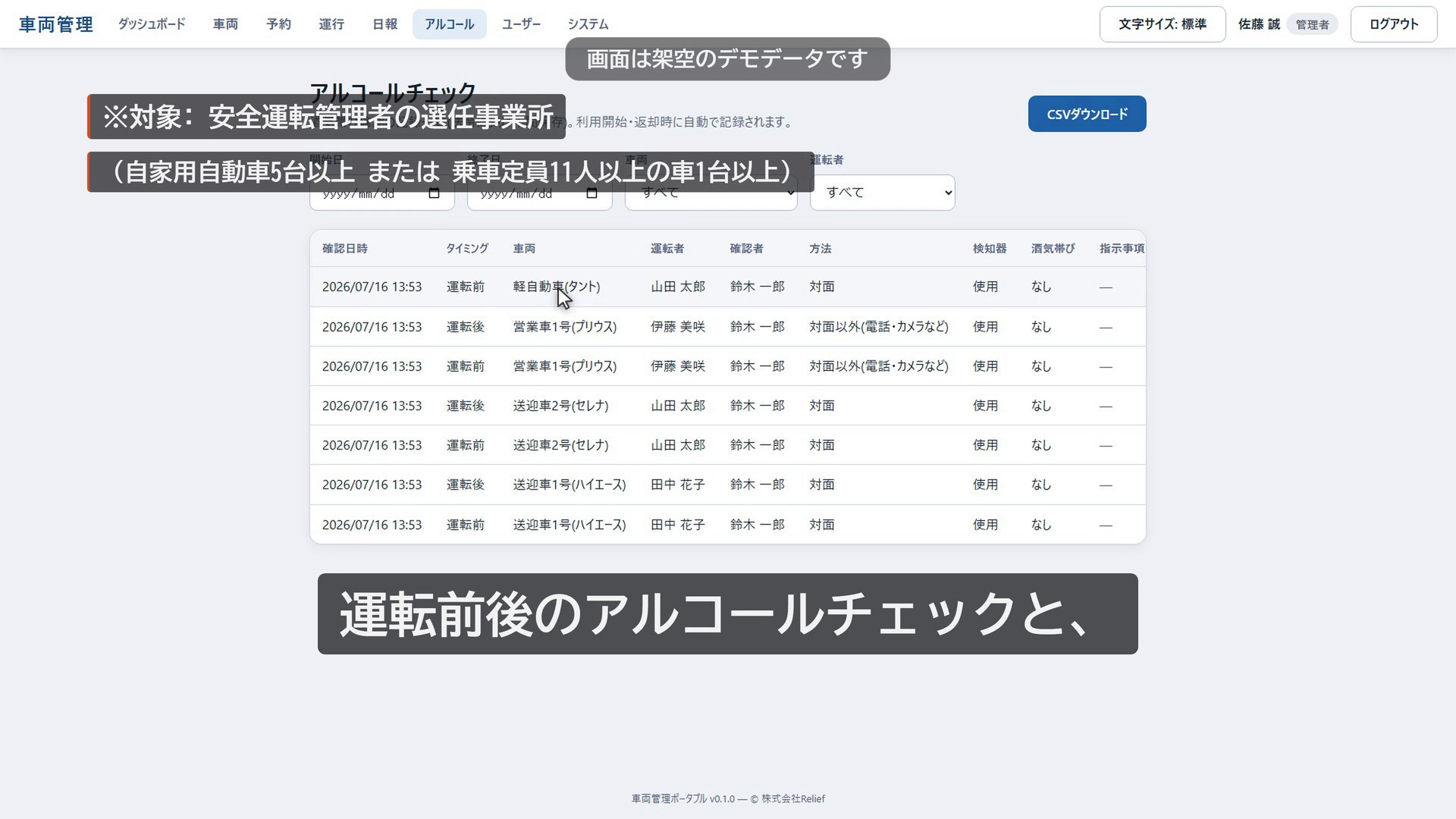Click the 管理者 role badge
The image size is (1456, 819).
tap(1312, 24)
